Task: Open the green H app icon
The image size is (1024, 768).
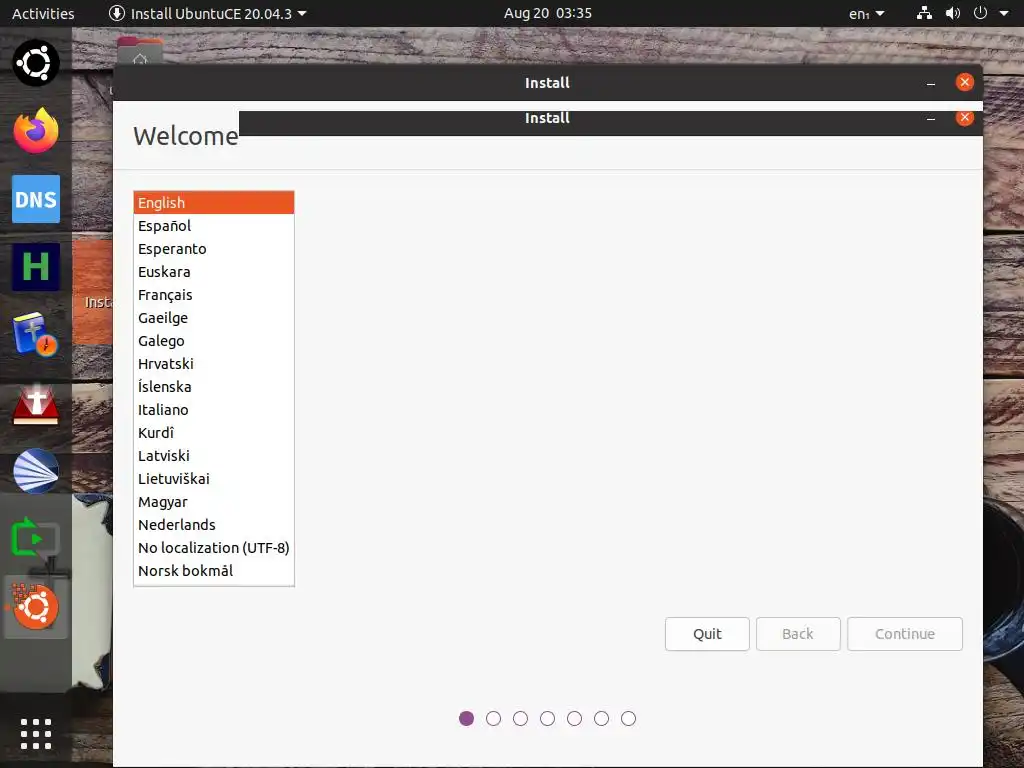Action: coord(36,267)
